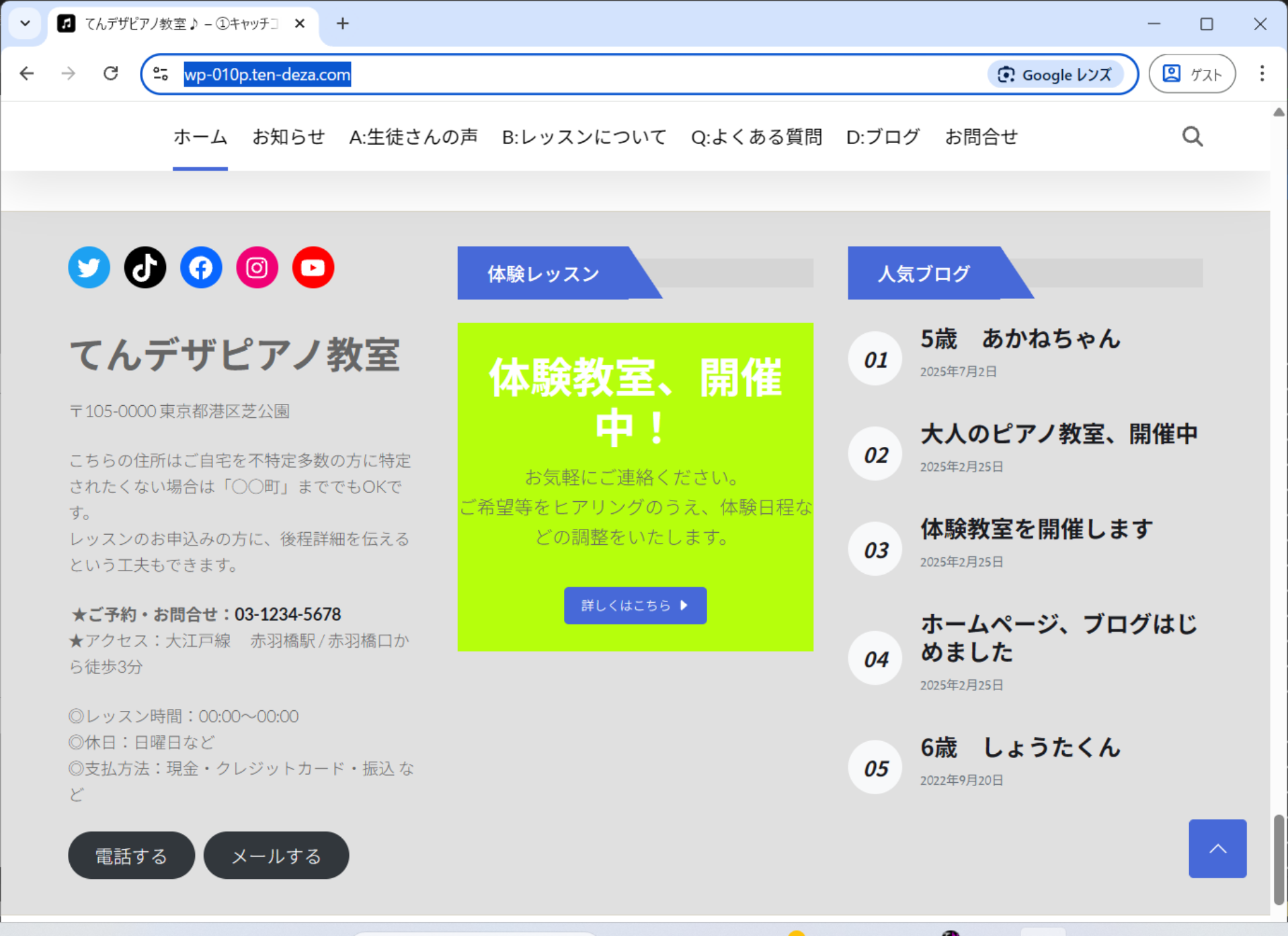Viewport: 1288px width, 936px height.
Task: Open the guest profile menu
Action: click(x=1192, y=74)
